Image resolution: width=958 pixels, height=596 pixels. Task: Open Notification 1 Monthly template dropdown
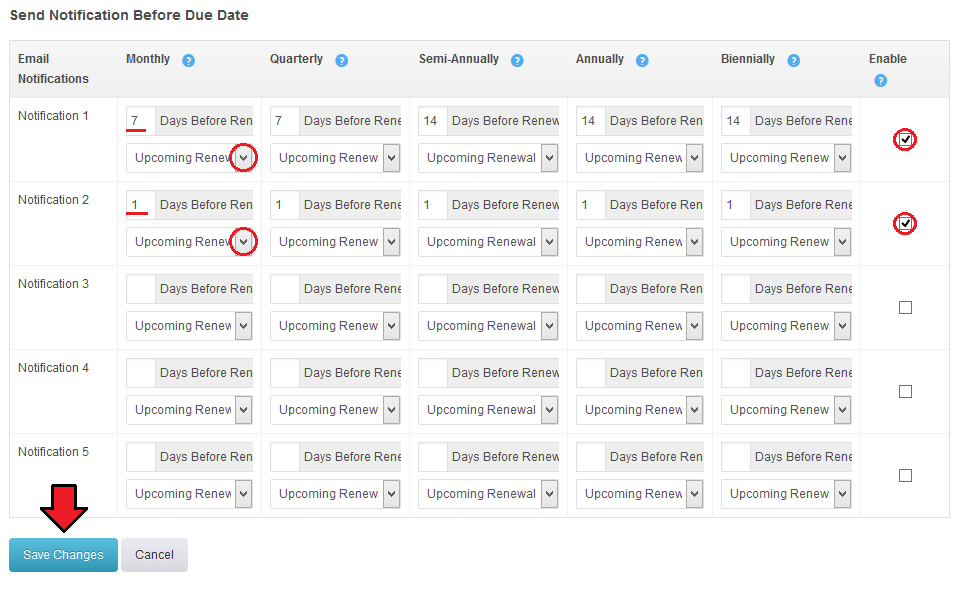coord(189,158)
